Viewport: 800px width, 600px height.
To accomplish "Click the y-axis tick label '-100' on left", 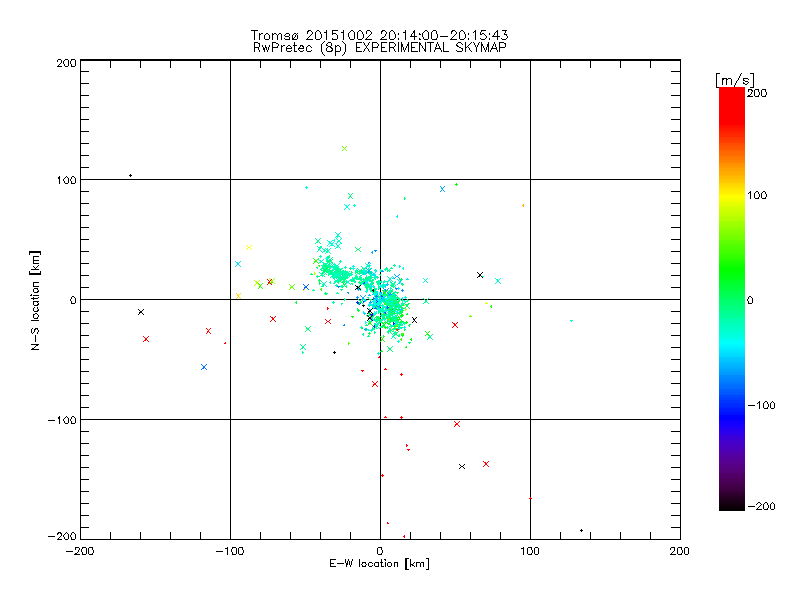I will coord(62,420).
